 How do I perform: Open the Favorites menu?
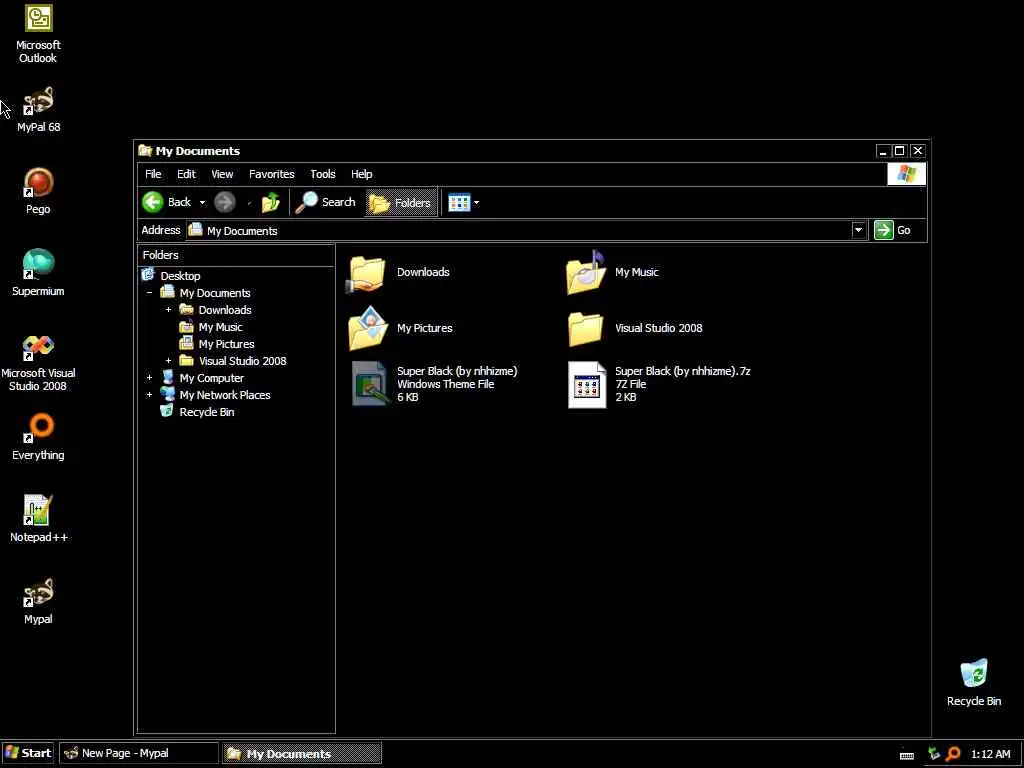click(272, 174)
